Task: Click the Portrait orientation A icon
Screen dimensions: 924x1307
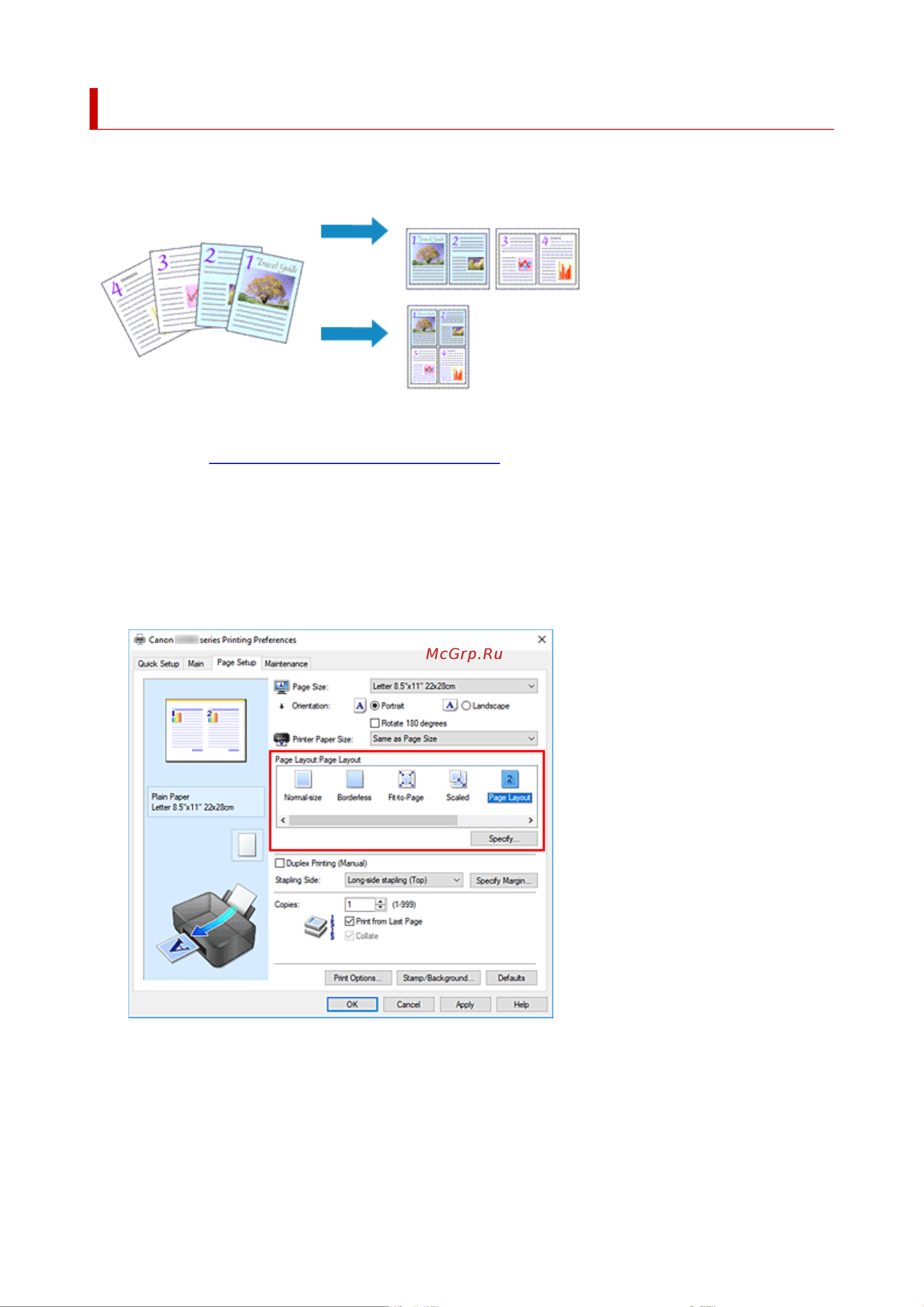Action: (360, 706)
